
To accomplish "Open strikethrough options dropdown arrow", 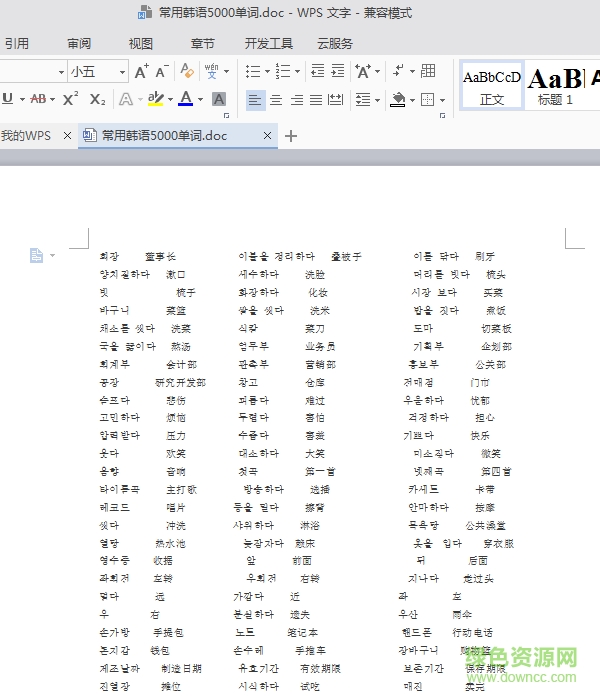I will [52, 99].
